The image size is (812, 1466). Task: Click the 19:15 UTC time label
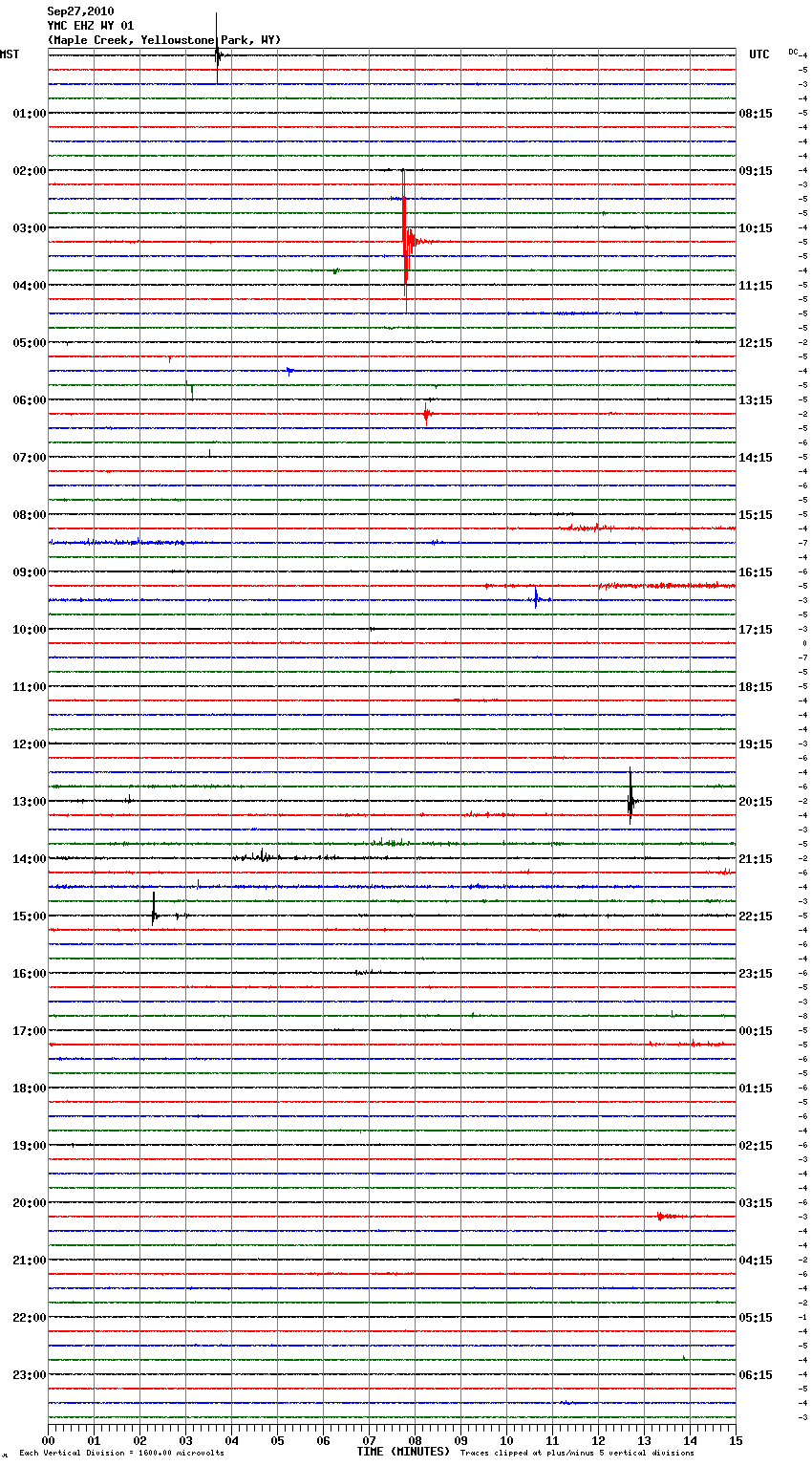pyautogui.click(x=756, y=744)
